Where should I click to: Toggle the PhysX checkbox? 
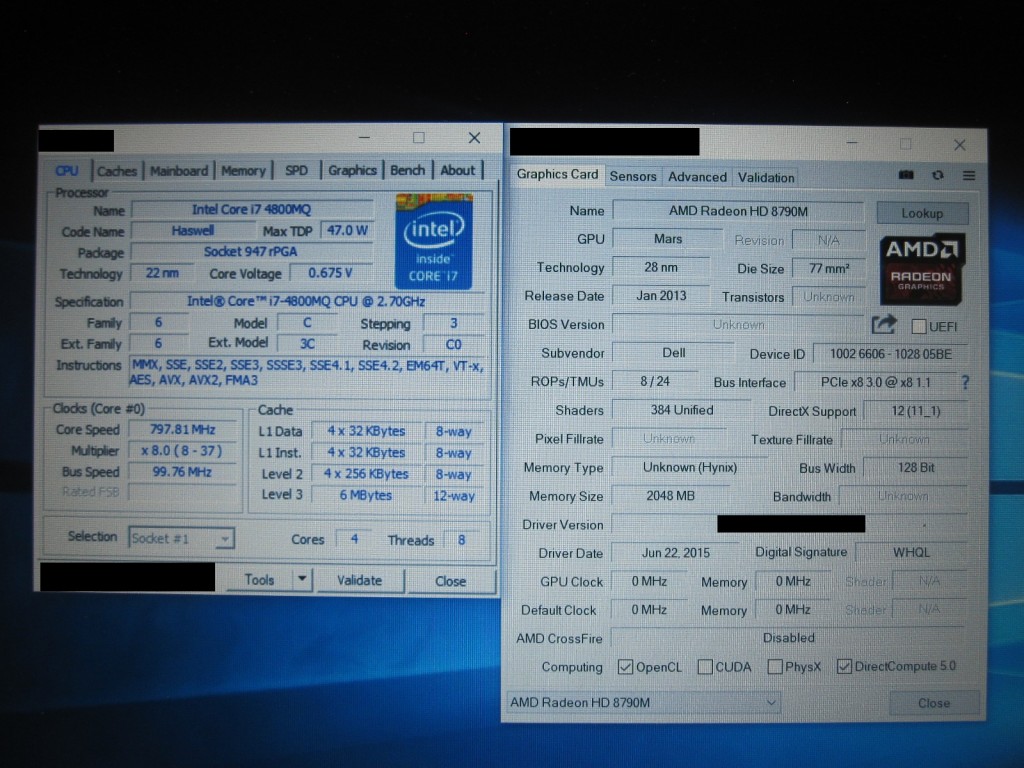point(775,667)
